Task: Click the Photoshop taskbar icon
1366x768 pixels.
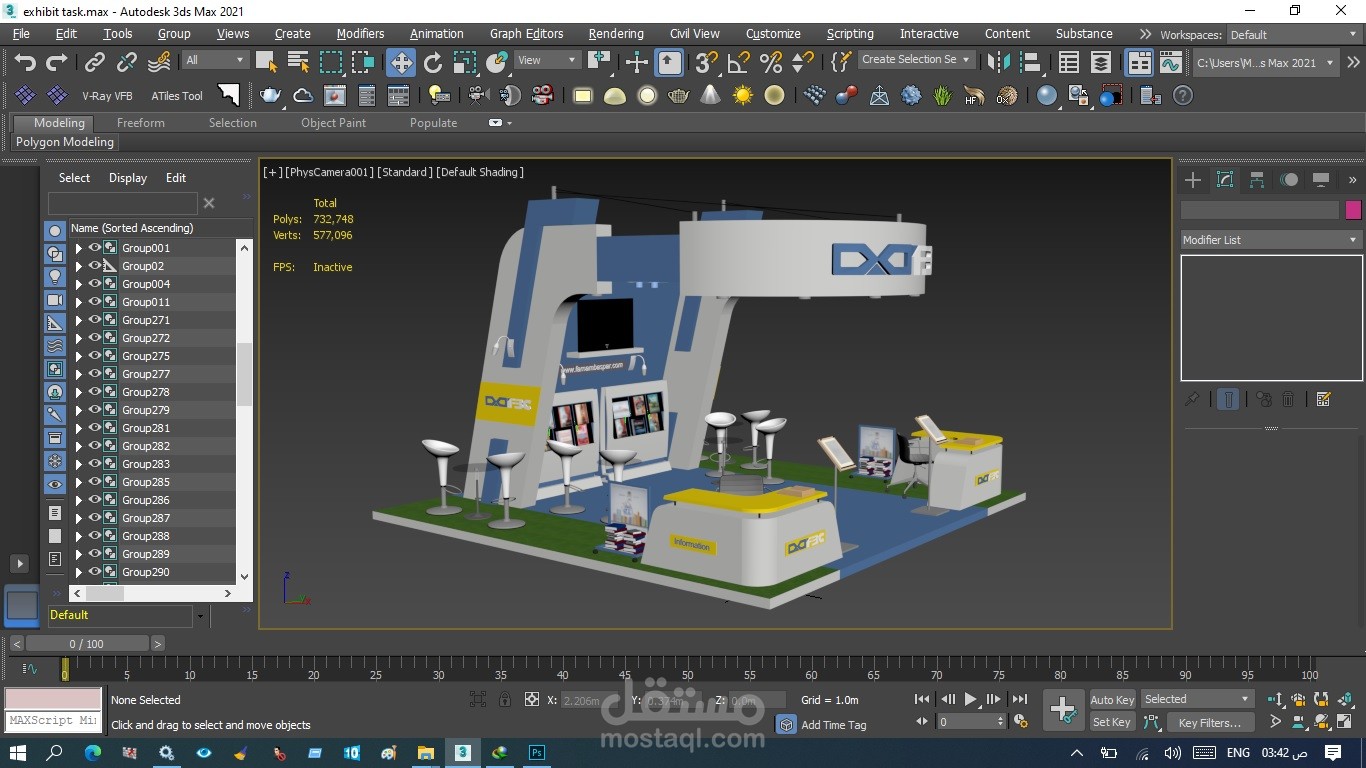Action: tap(537, 752)
